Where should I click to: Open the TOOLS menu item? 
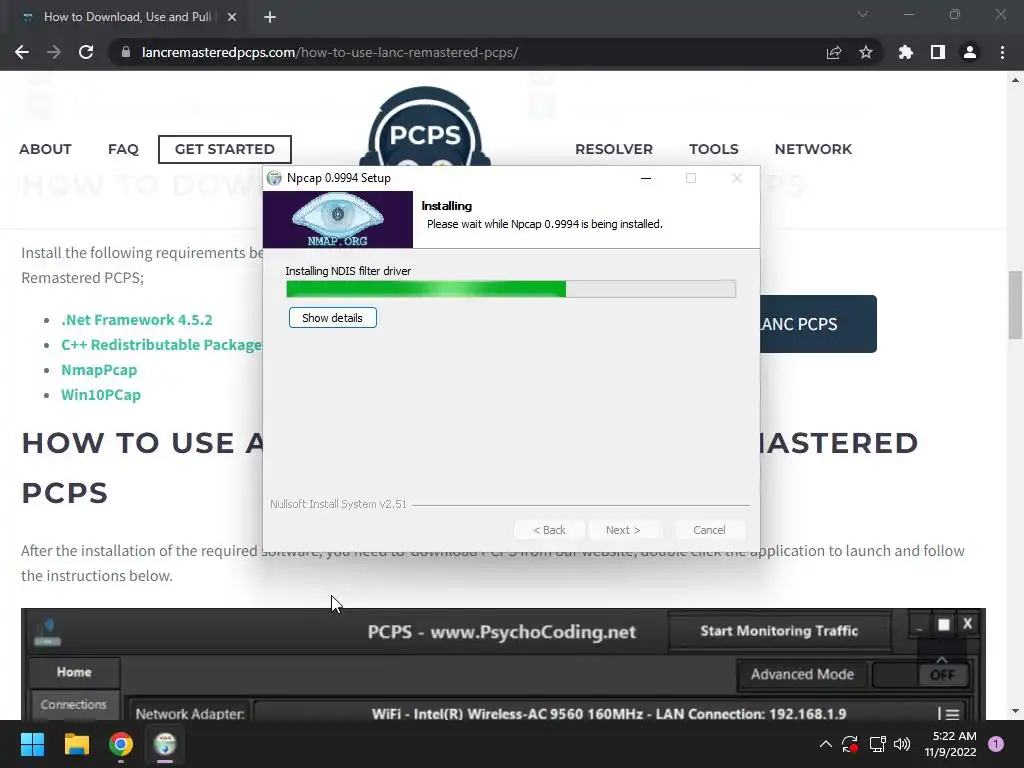[714, 149]
